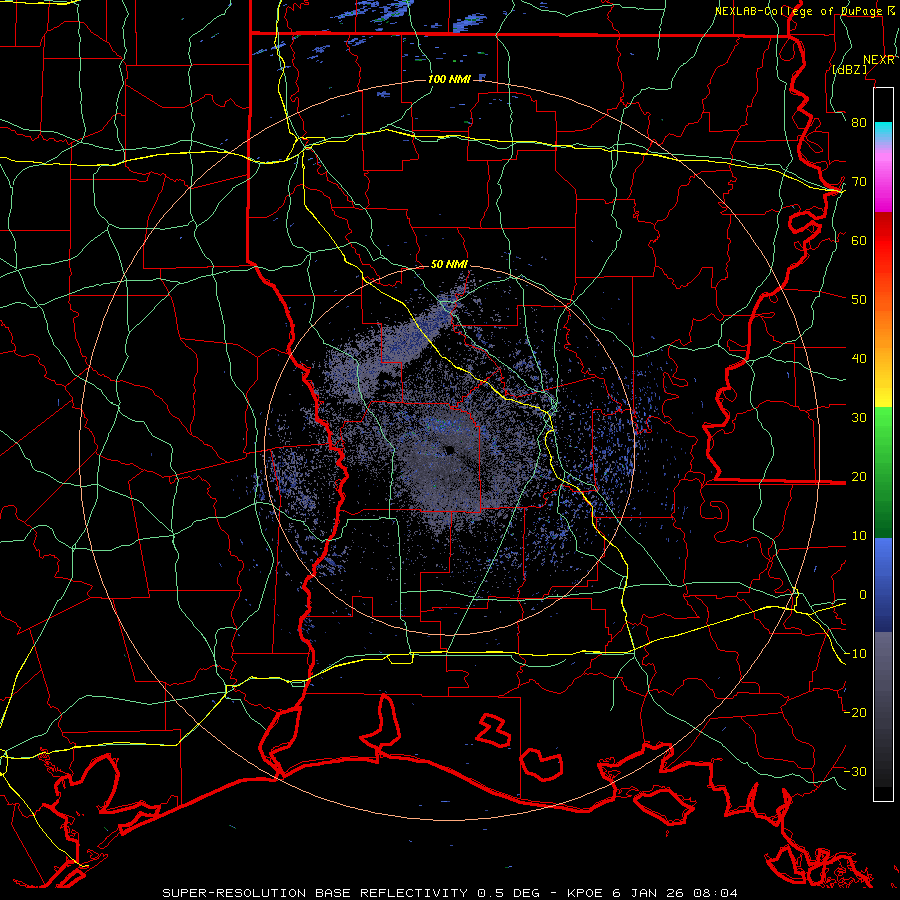Click the 30 dBZ scale value
Image resolution: width=900 pixels, height=900 pixels.
pos(859,418)
